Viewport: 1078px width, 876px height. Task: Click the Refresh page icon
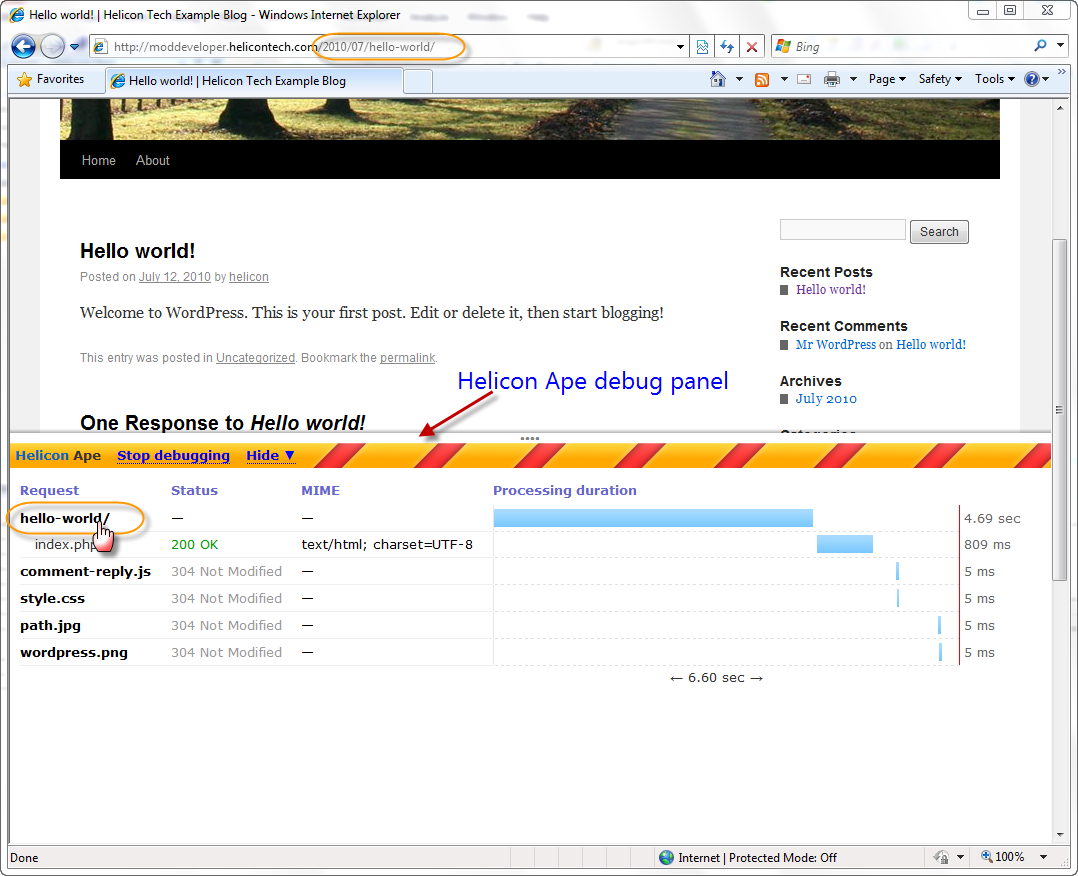727,47
